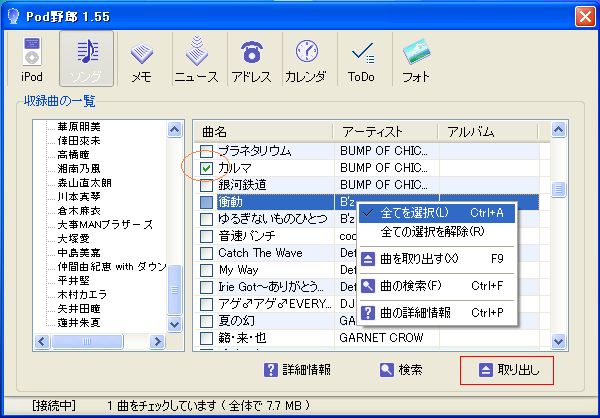Screen dimensions: 600x418
Task: Check the 音速パンチ checkbox
Action: (x=207, y=236)
